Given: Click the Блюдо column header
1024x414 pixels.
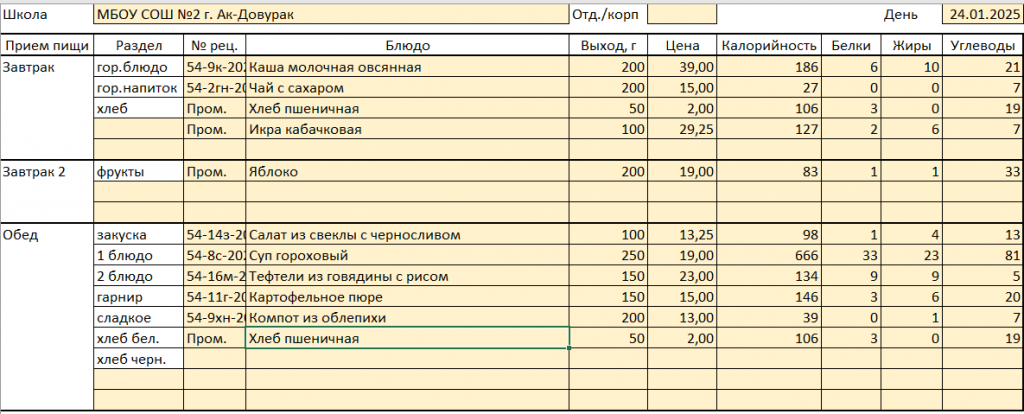Looking at the screenshot, I should [x=407, y=45].
